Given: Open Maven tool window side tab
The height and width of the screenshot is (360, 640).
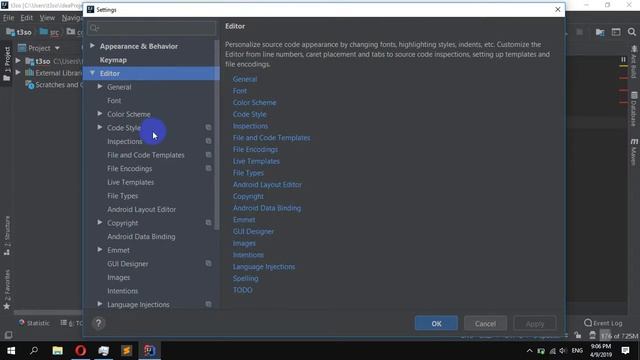Looking at the screenshot, I should click(x=634, y=152).
